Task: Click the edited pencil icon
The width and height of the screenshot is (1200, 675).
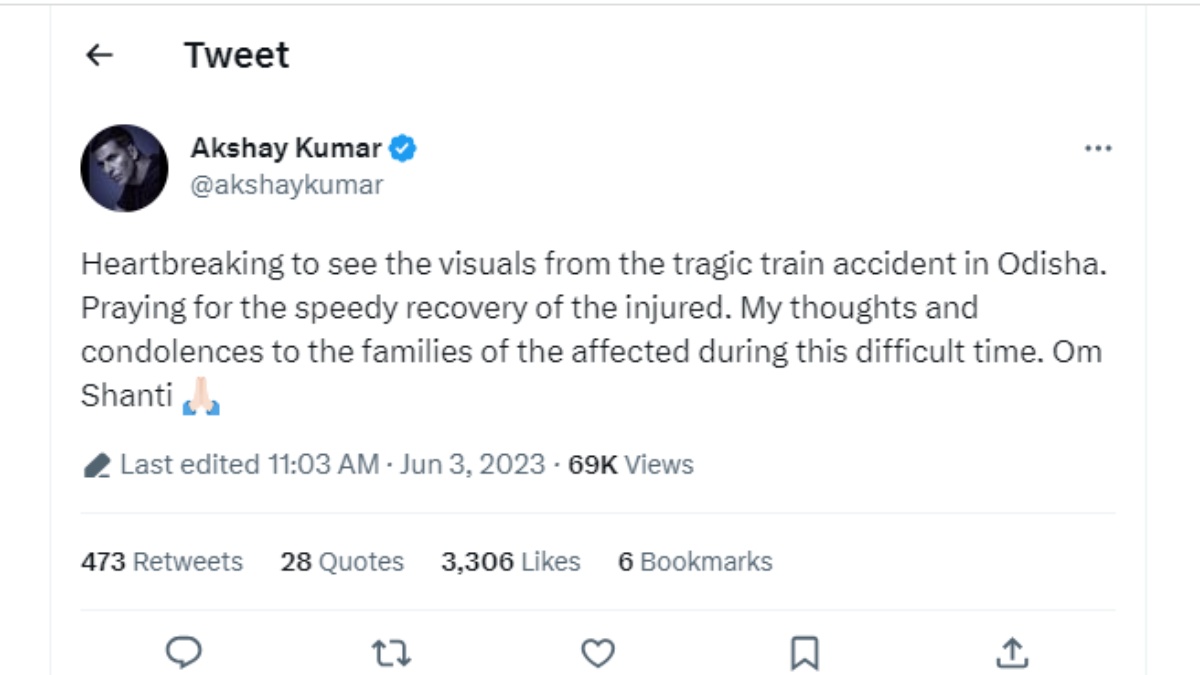Action: [x=96, y=463]
